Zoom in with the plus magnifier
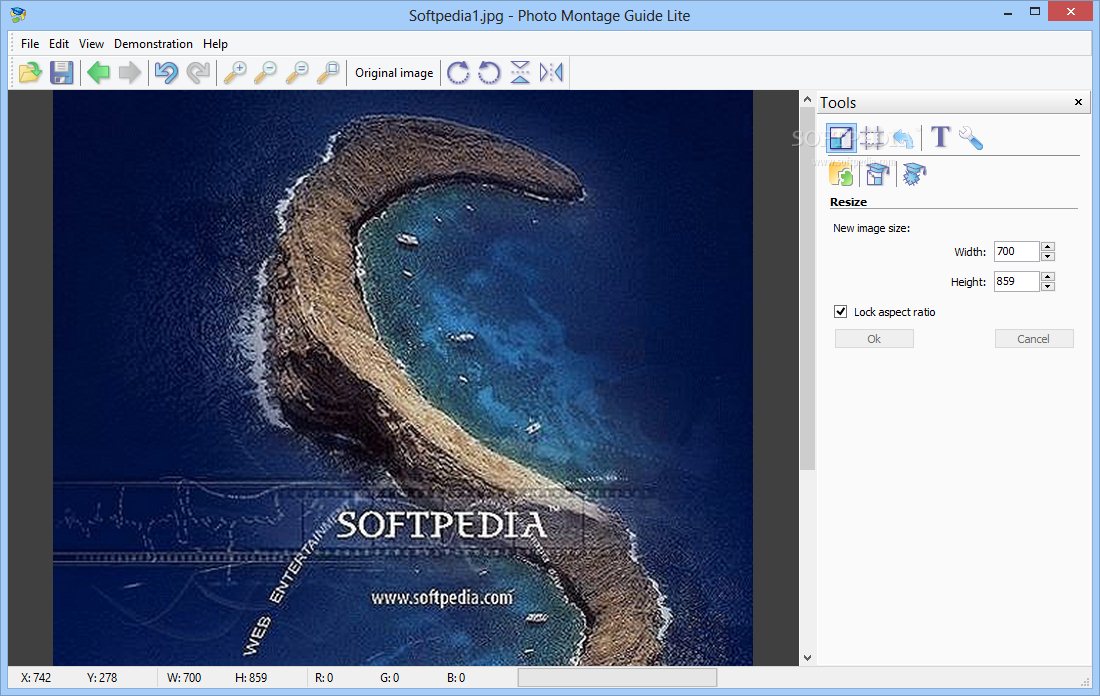This screenshot has width=1100, height=696. click(234, 72)
